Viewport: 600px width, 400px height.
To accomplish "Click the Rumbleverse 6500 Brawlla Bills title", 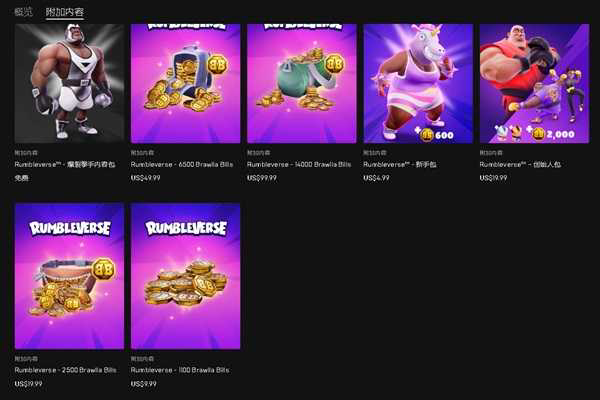I will tap(182, 164).
